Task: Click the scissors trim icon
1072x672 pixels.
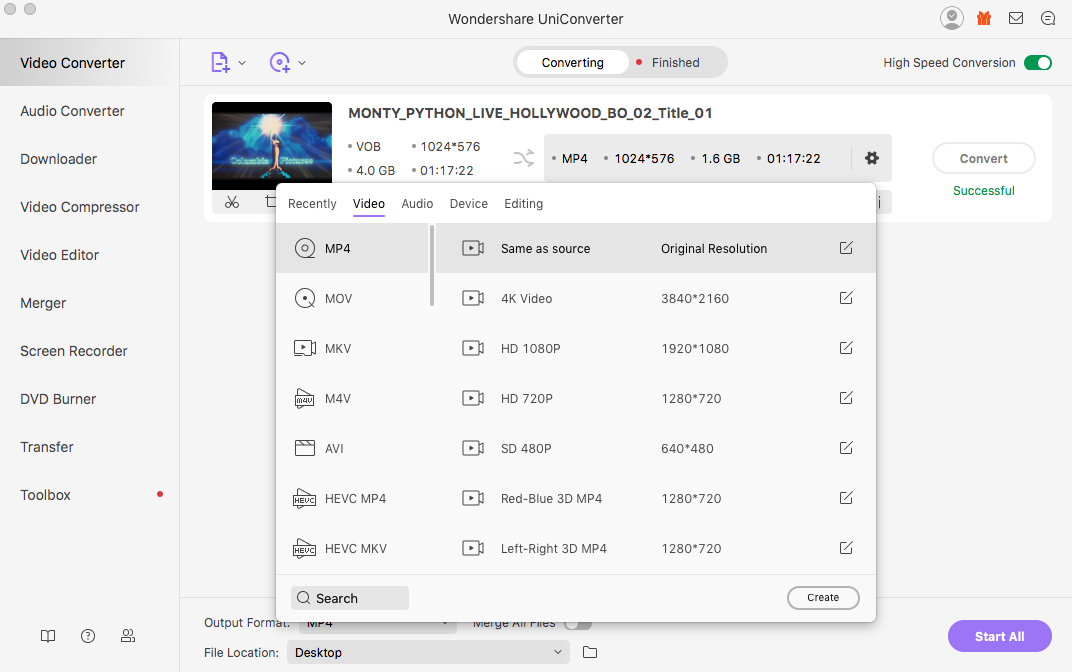Action: 232,202
